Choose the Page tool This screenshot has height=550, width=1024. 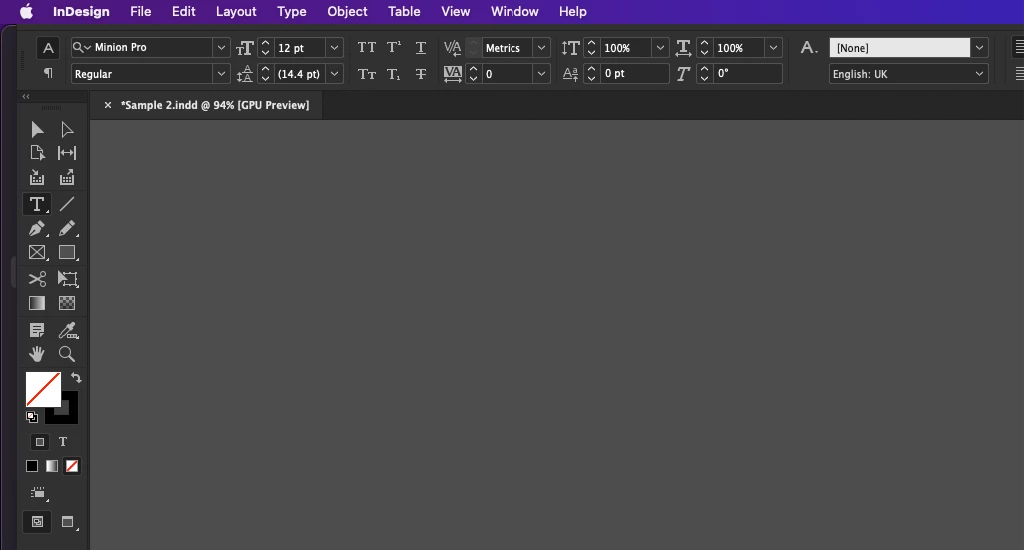pyautogui.click(x=37, y=153)
